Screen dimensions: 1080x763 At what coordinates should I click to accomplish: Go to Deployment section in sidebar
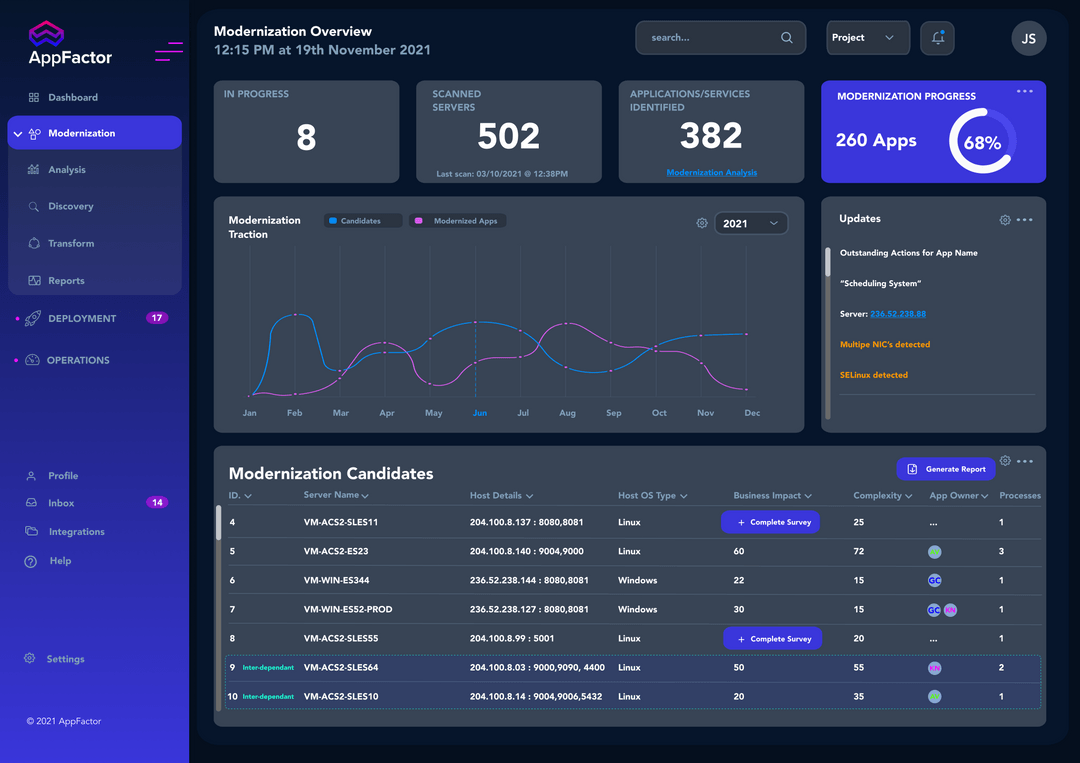82,319
